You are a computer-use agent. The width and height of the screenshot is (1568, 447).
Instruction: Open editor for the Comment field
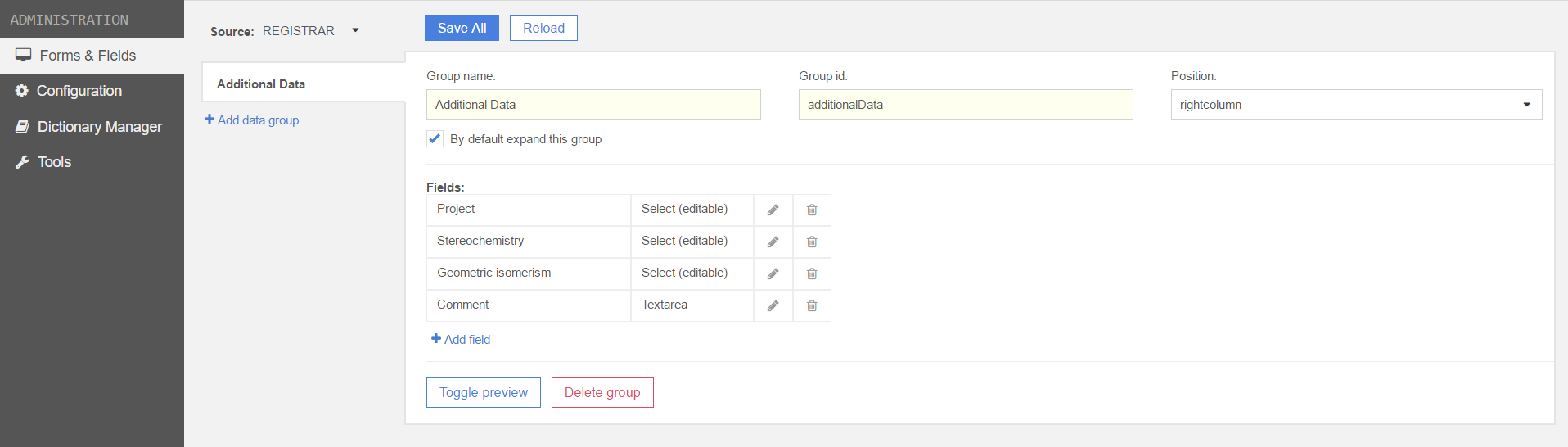tap(773, 305)
